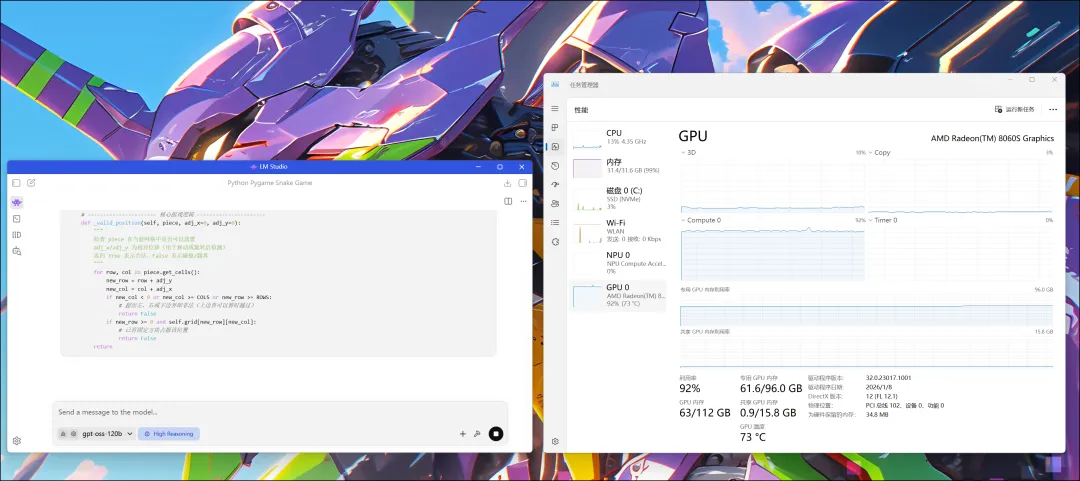Open Task Manager more options three-dot menu

point(1052,109)
